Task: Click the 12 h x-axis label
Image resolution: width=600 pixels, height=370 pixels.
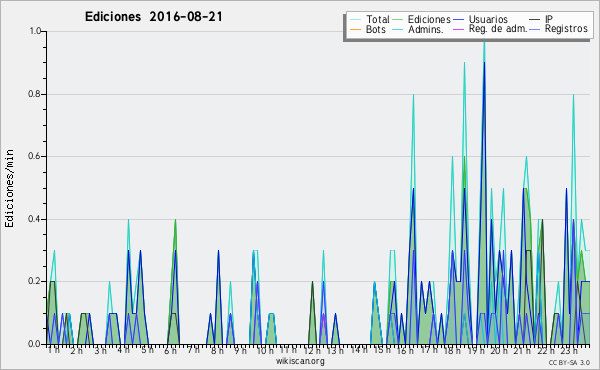Action: pos(312,350)
